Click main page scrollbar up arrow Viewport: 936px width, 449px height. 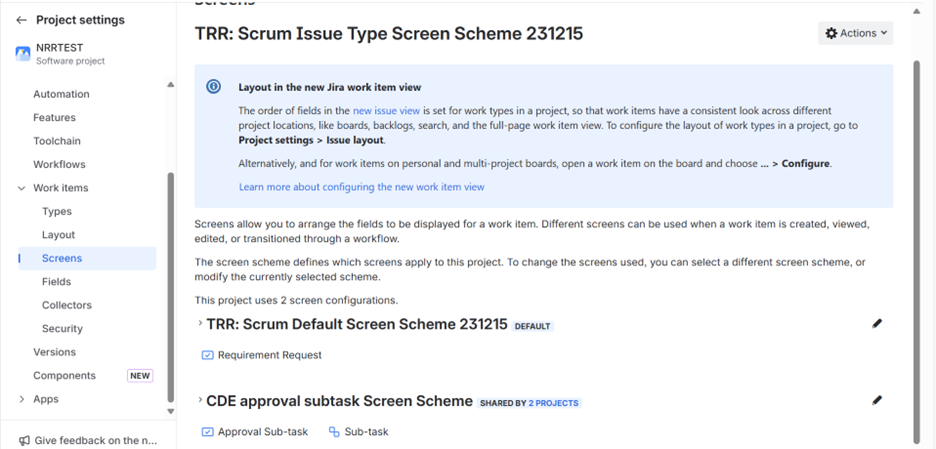tap(917, 11)
